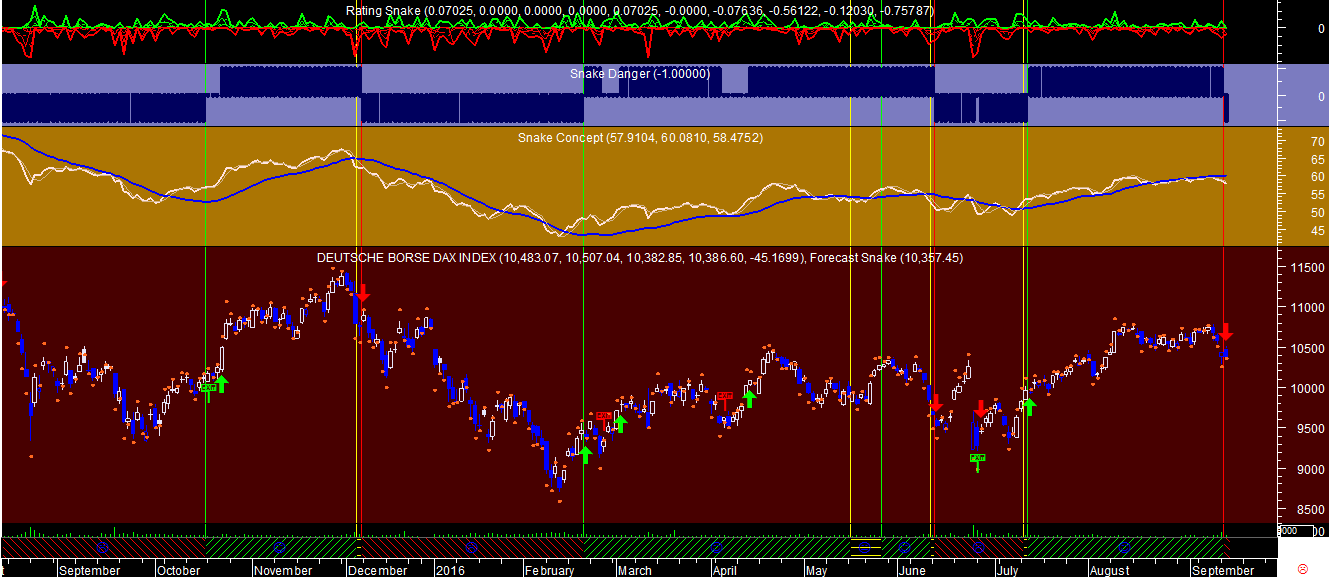Click blue circle marker above first September label
Screen dimensions: 1329x577
click(102, 548)
